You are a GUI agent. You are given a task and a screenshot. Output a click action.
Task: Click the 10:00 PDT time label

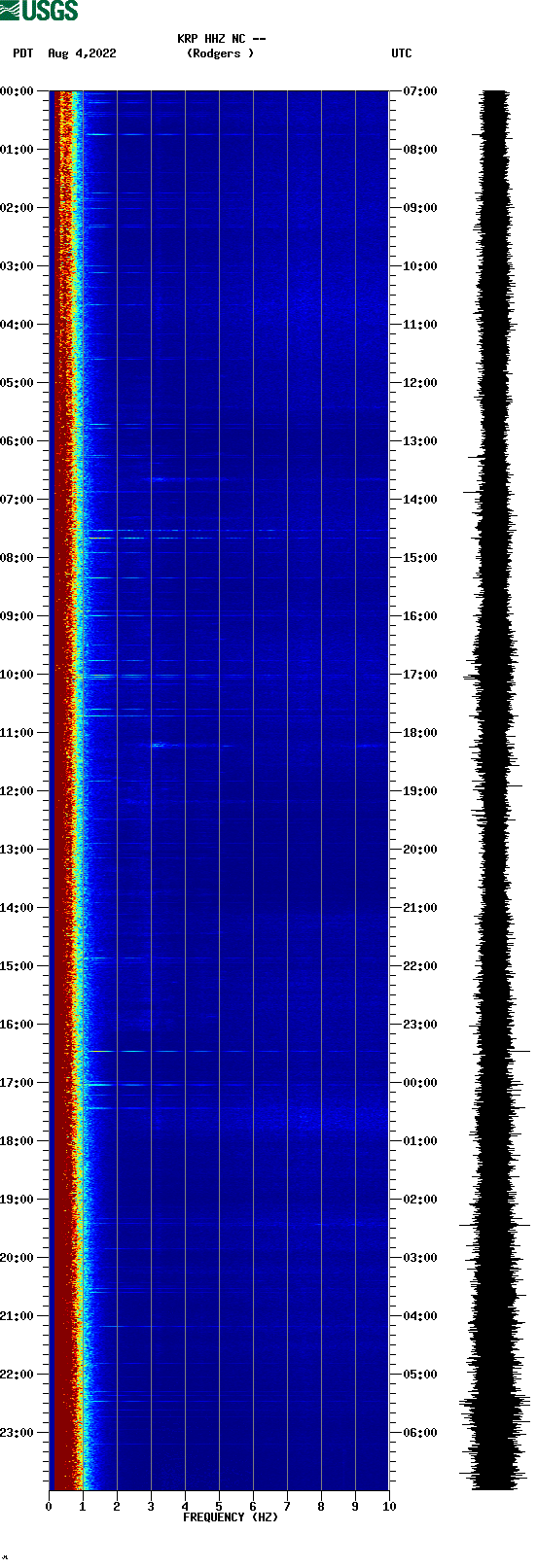click(18, 675)
